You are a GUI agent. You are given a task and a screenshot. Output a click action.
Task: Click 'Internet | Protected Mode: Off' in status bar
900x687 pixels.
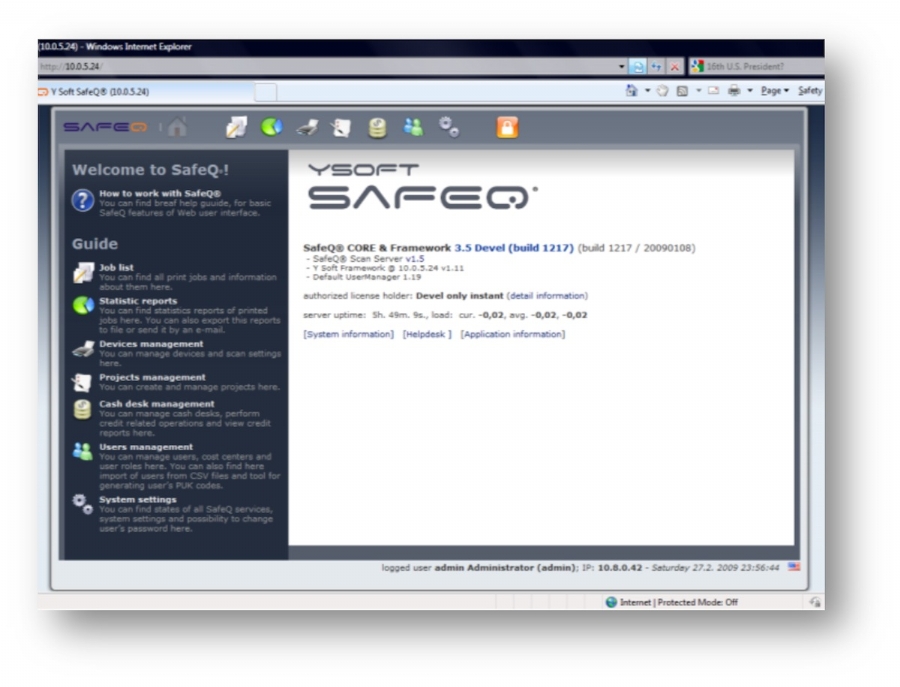pyautogui.click(x=678, y=602)
